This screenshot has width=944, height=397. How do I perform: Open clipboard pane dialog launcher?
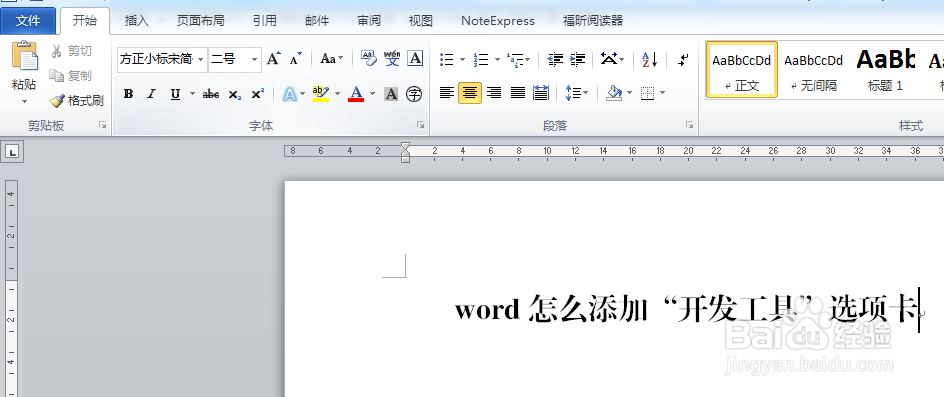(102, 125)
